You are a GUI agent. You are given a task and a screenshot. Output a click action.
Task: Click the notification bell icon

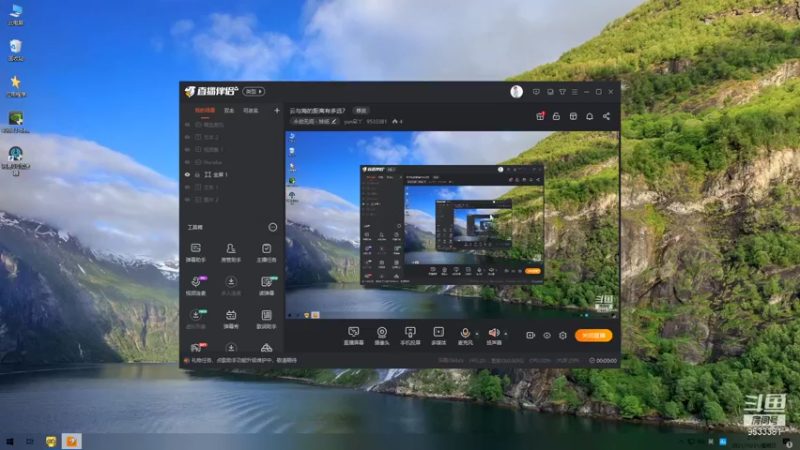tap(589, 116)
